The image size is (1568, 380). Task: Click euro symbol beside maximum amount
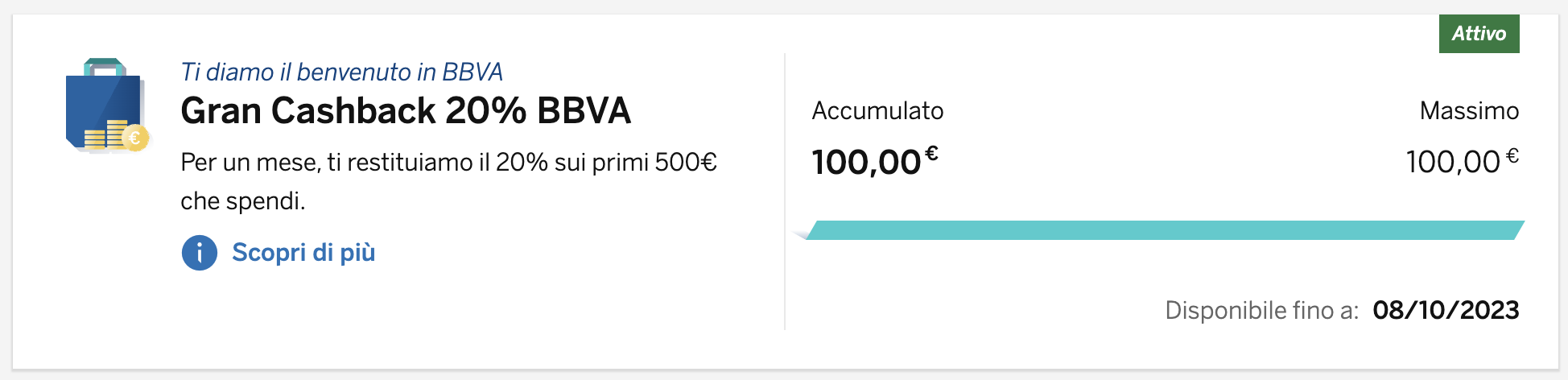click(x=1512, y=155)
